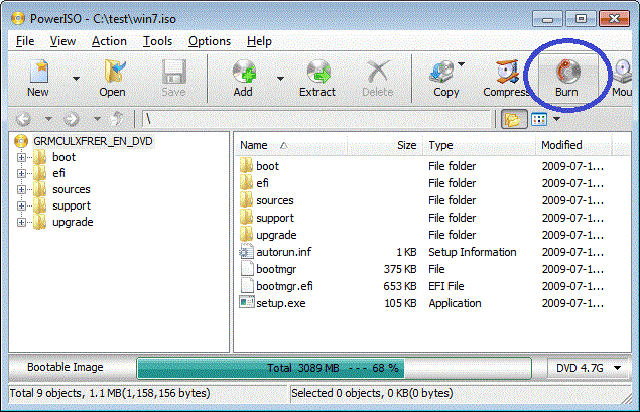Open the Forward history dropdown arrow
This screenshot has height=412, width=640.
(x=97, y=119)
